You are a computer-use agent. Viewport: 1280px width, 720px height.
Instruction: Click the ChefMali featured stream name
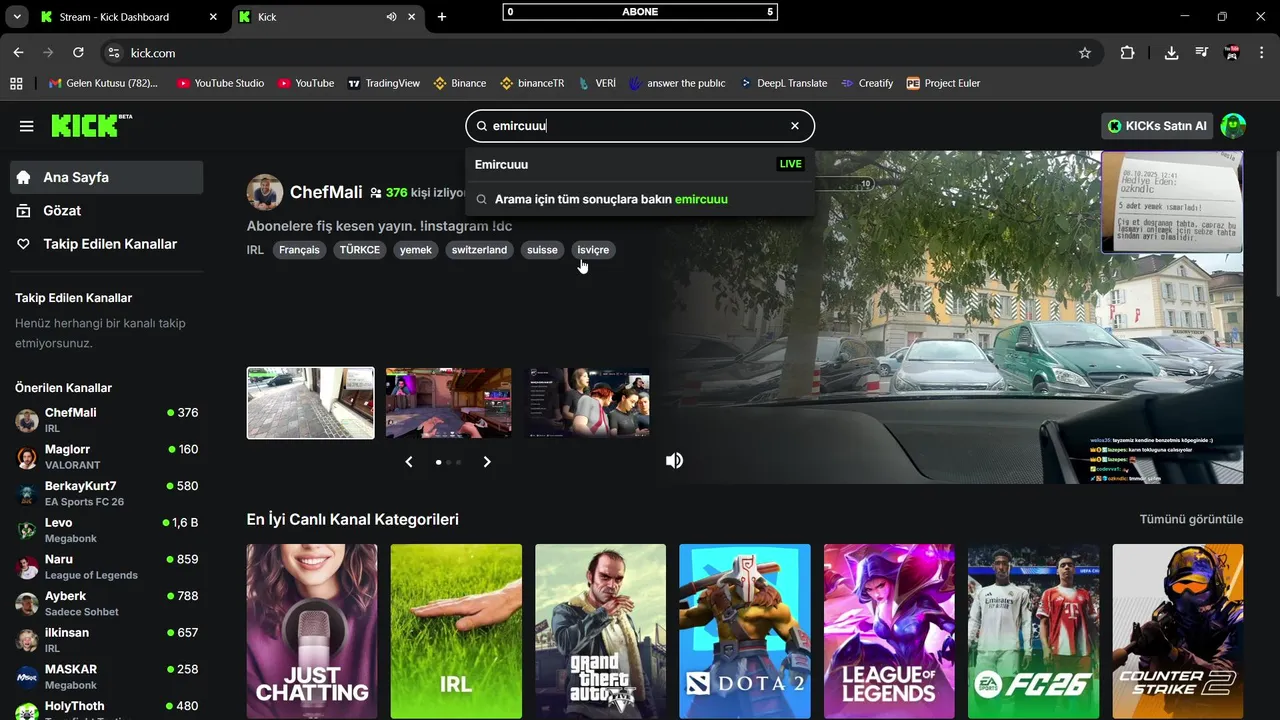pyautogui.click(x=326, y=192)
